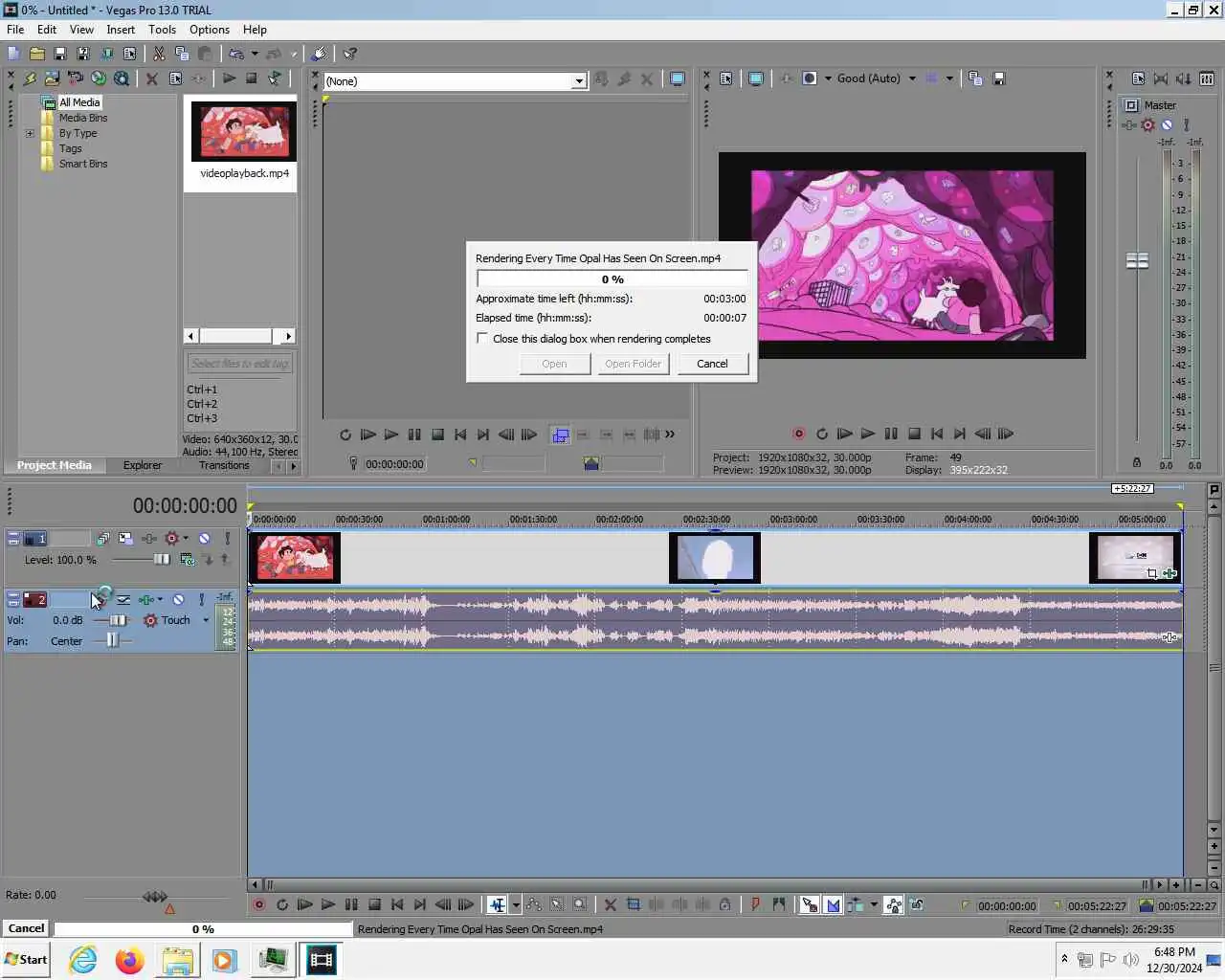Open the Good (Auto) preview quality dropdown
This screenshot has height=980, width=1225.
pos(912,78)
